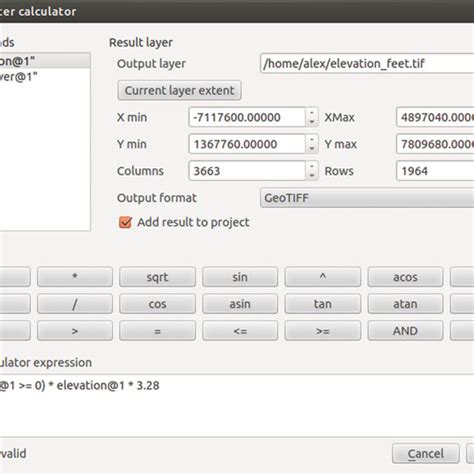The height and width of the screenshot is (474, 474).
Task: Insert the acos operator
Action: pyautogui.click(x=405, y=277)
